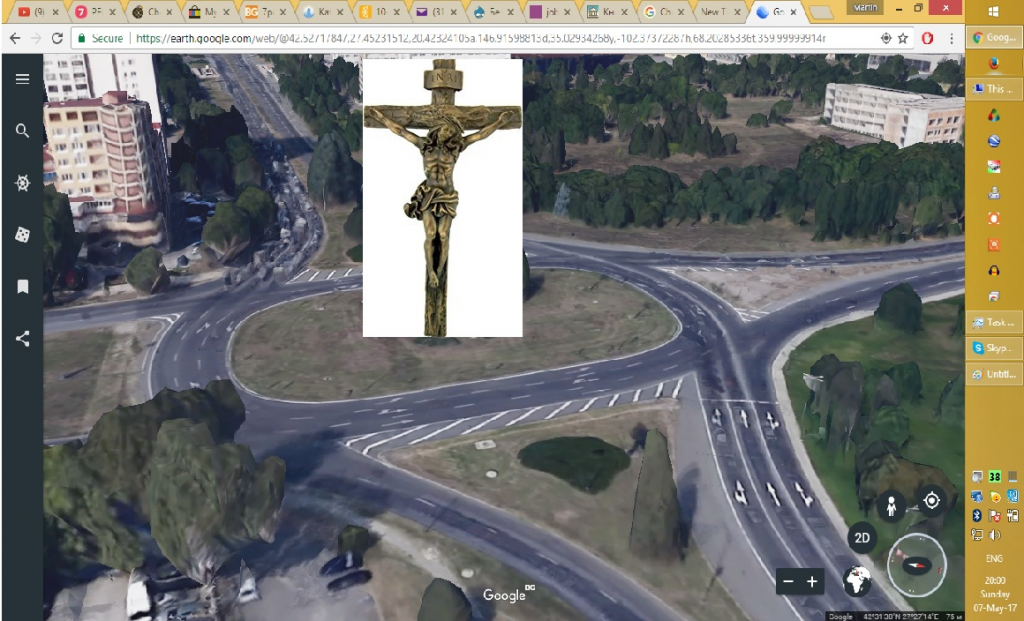Click Google Chrome taskbar button
This screenshot has height=621, width=1024.
994,38
